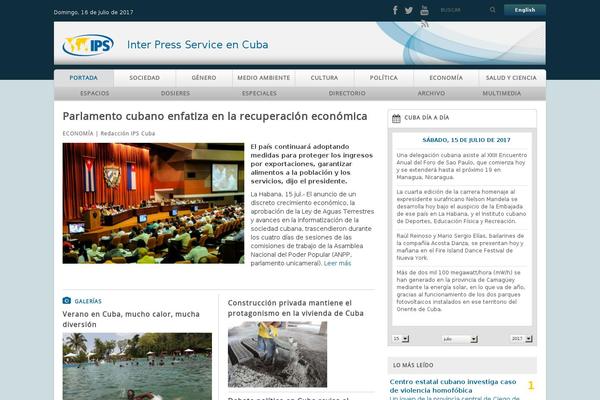The width and height of the screenshot is (600, 400).
Task: Open Multimedia in the secondary menu
Action: (x=502, y=93)
